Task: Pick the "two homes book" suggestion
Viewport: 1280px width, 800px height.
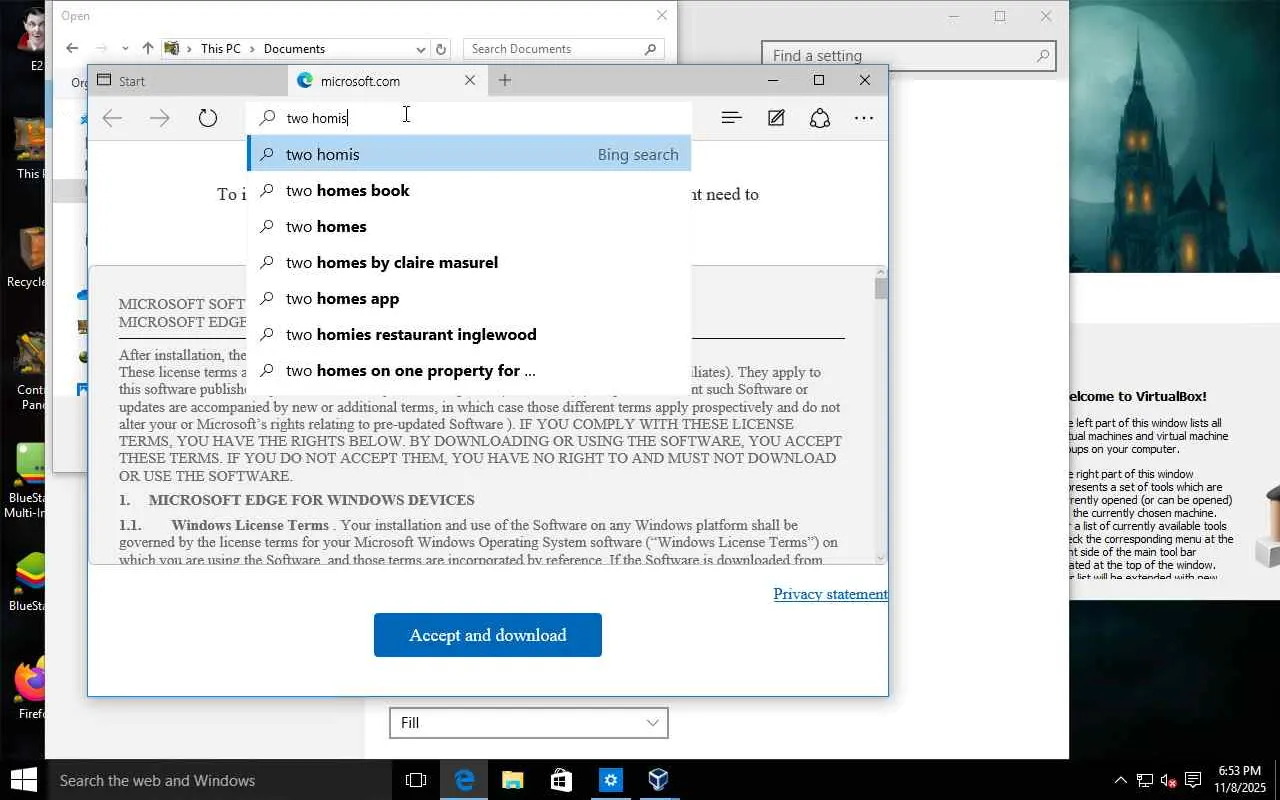Action: coord(468,190)
